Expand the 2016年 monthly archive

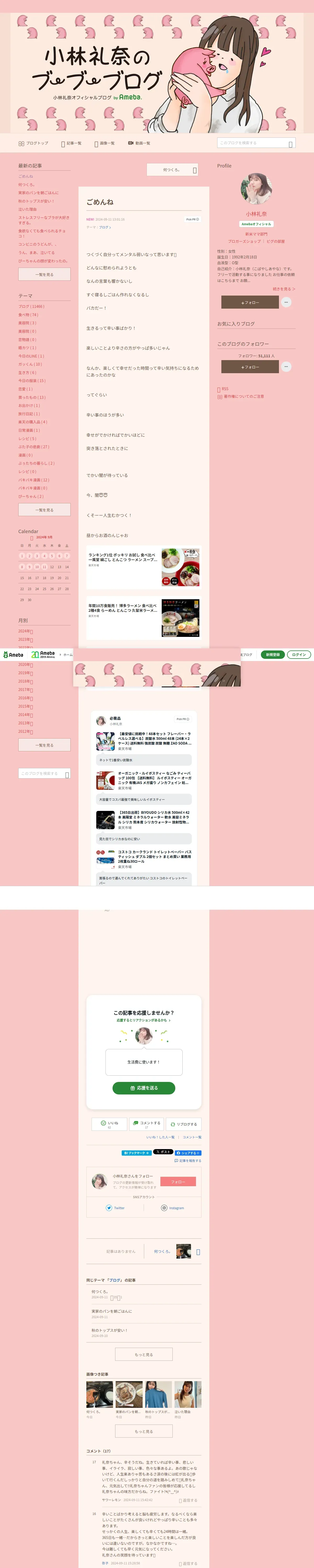click(26, 698)
